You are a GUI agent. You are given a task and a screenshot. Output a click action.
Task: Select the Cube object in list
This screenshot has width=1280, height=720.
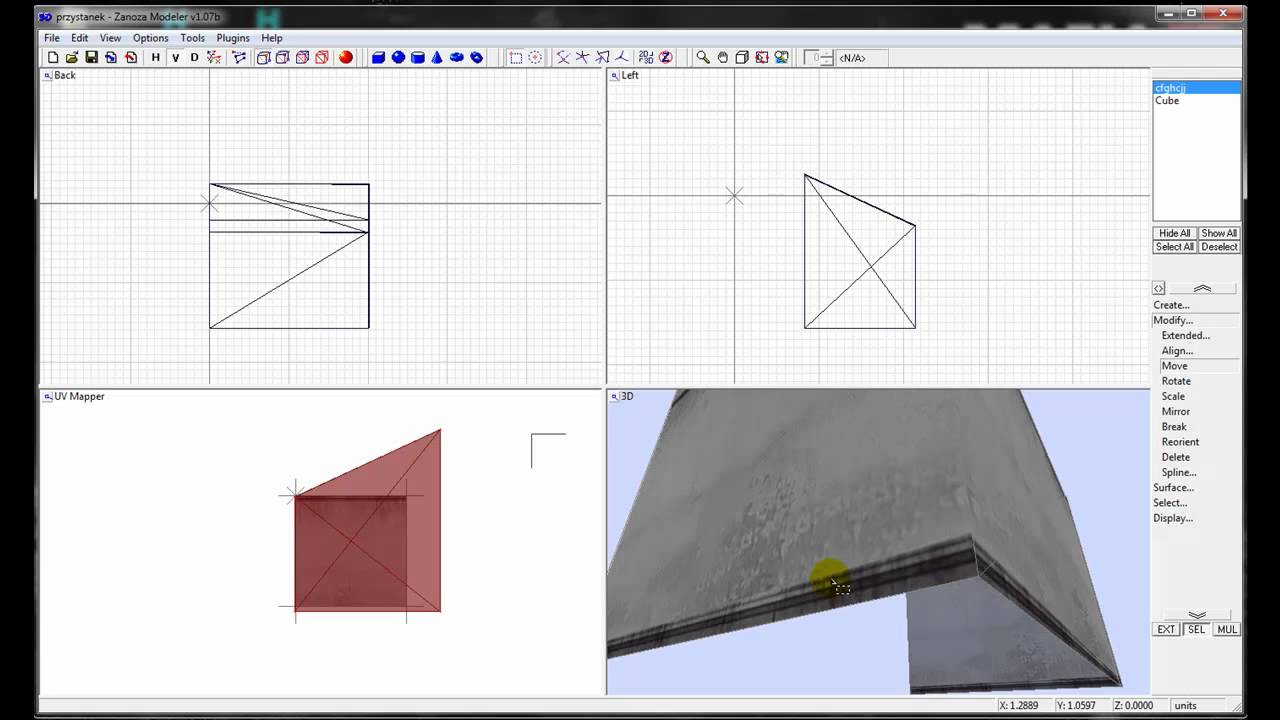coord(1196,100)
